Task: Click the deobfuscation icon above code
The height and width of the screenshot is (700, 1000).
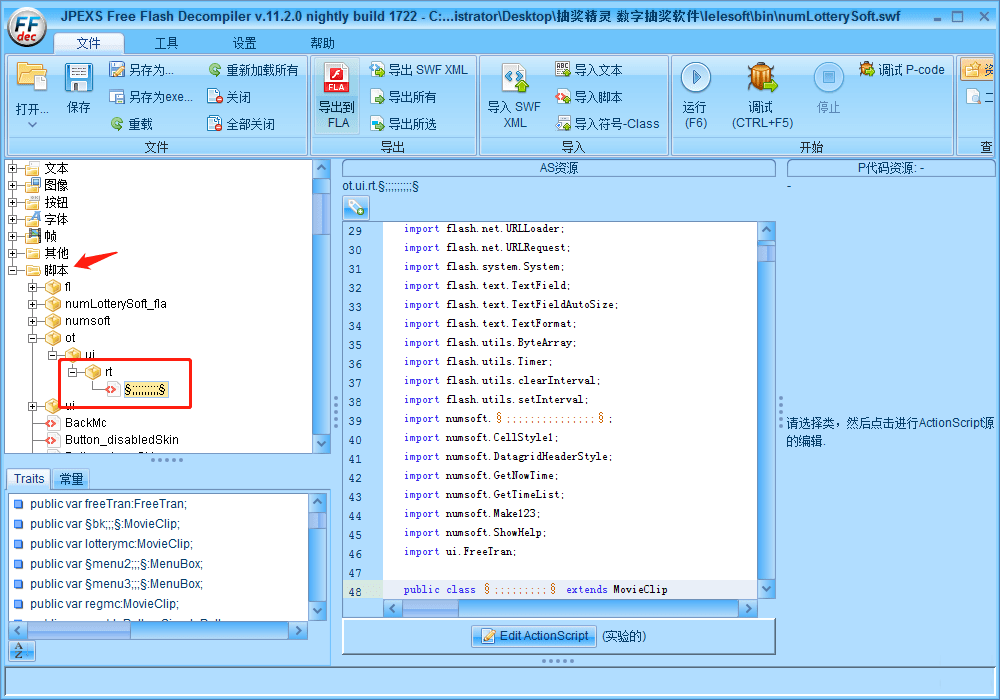Action: (356, 208)
